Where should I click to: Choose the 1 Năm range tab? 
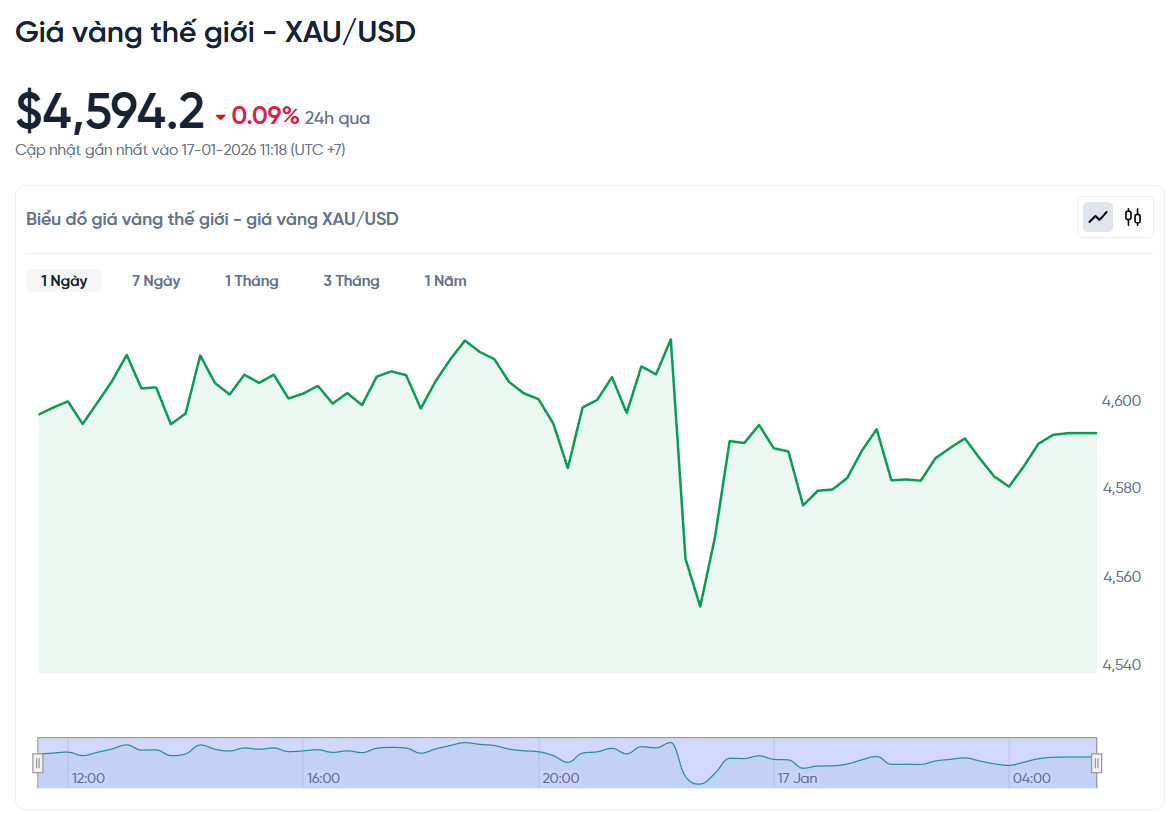(445, 281)
